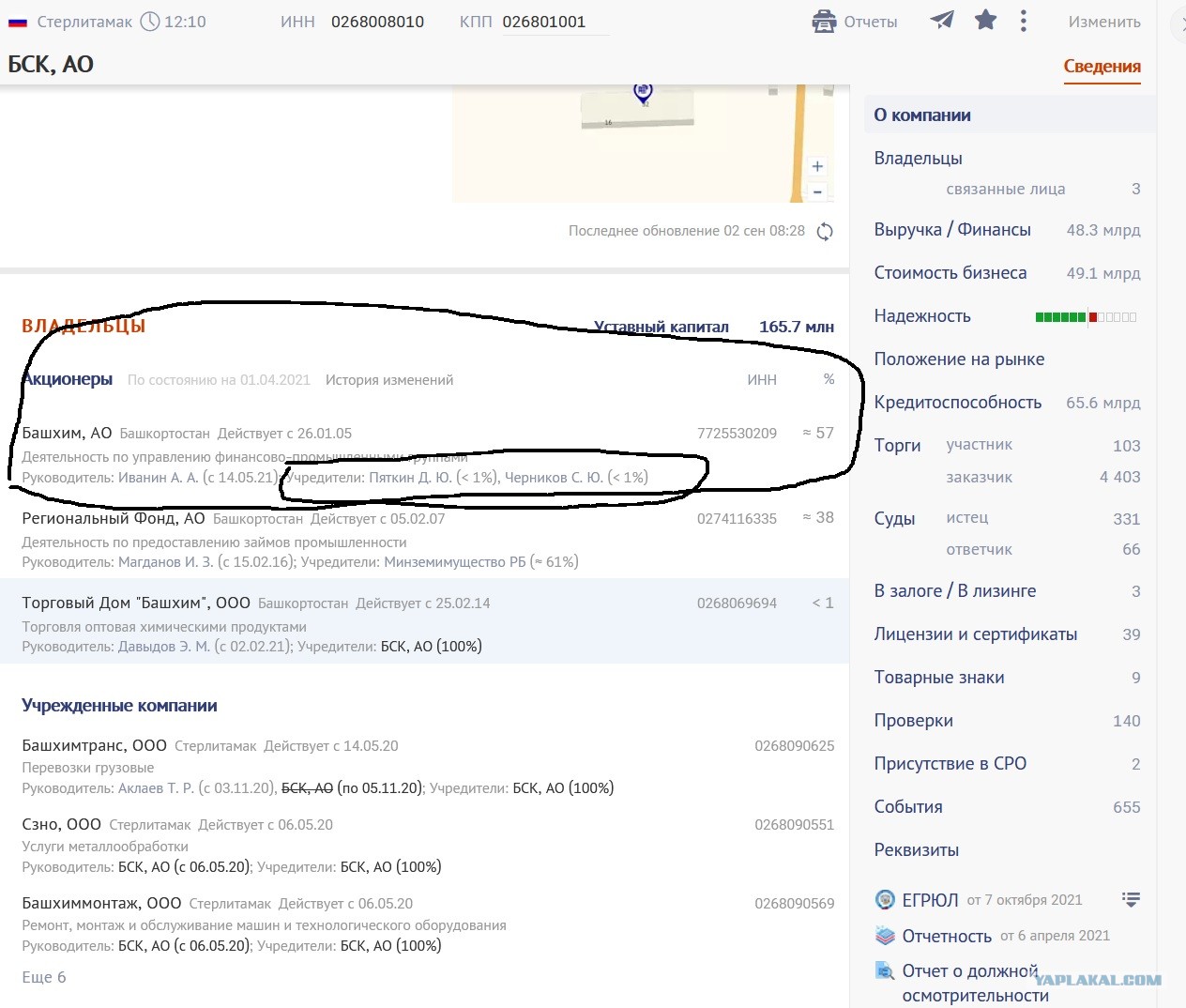Click Стерлитамак city label in header

tap(84, 22)
